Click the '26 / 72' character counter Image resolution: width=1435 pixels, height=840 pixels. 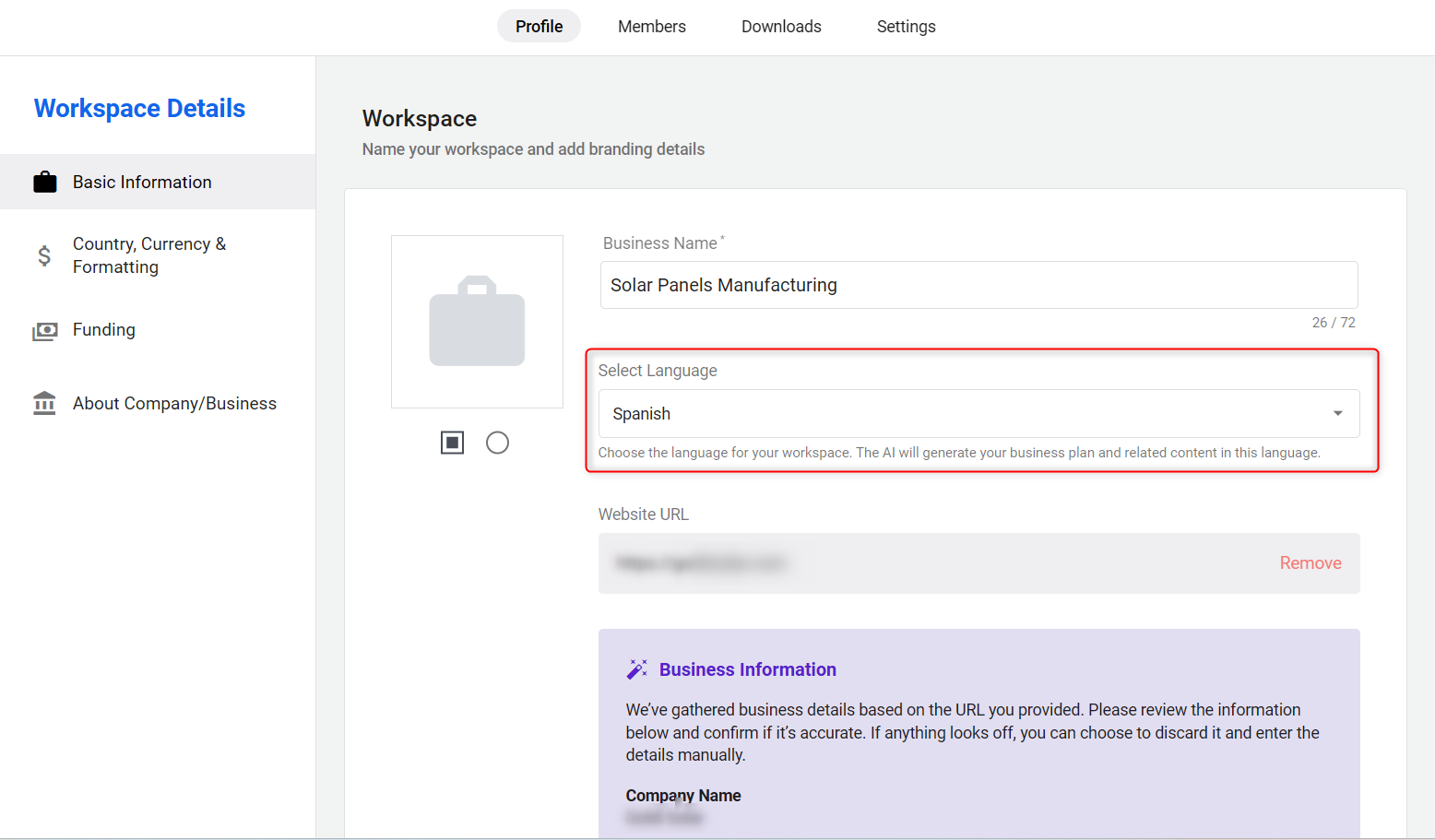coord(1334,323)
